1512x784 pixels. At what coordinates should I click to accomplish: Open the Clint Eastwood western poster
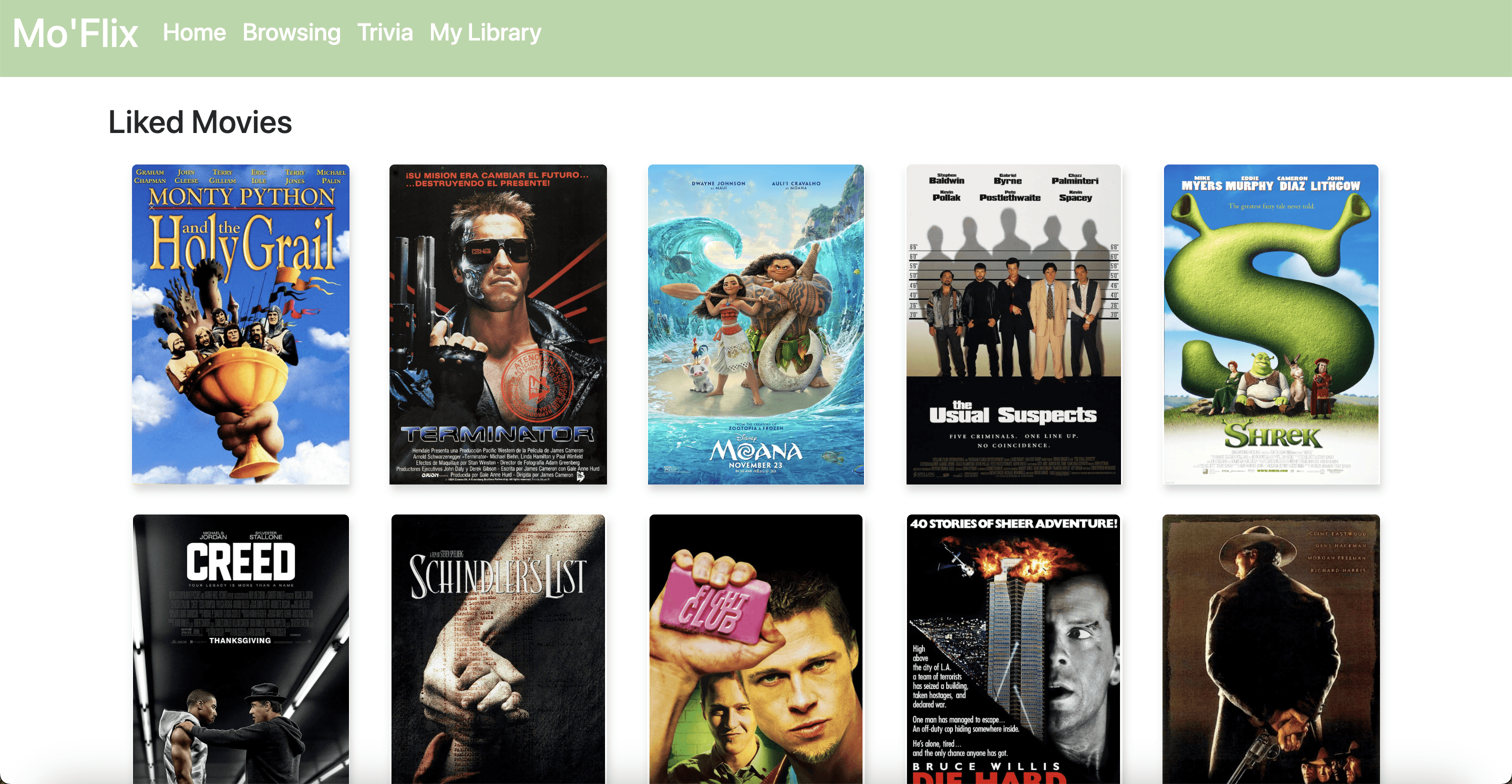[x=1271, y=649]
